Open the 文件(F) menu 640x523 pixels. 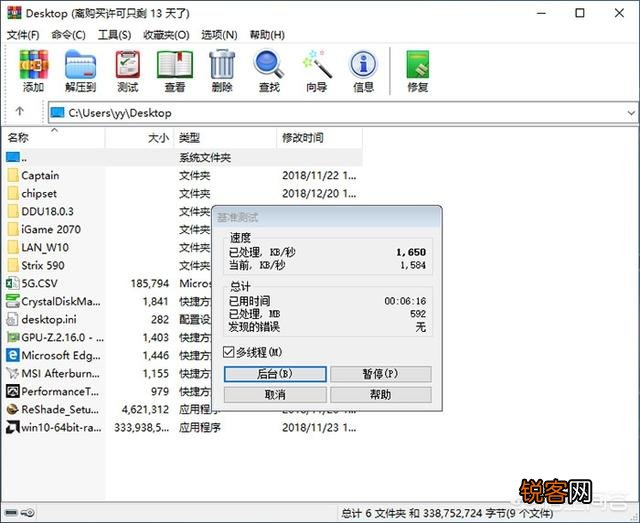23,35
